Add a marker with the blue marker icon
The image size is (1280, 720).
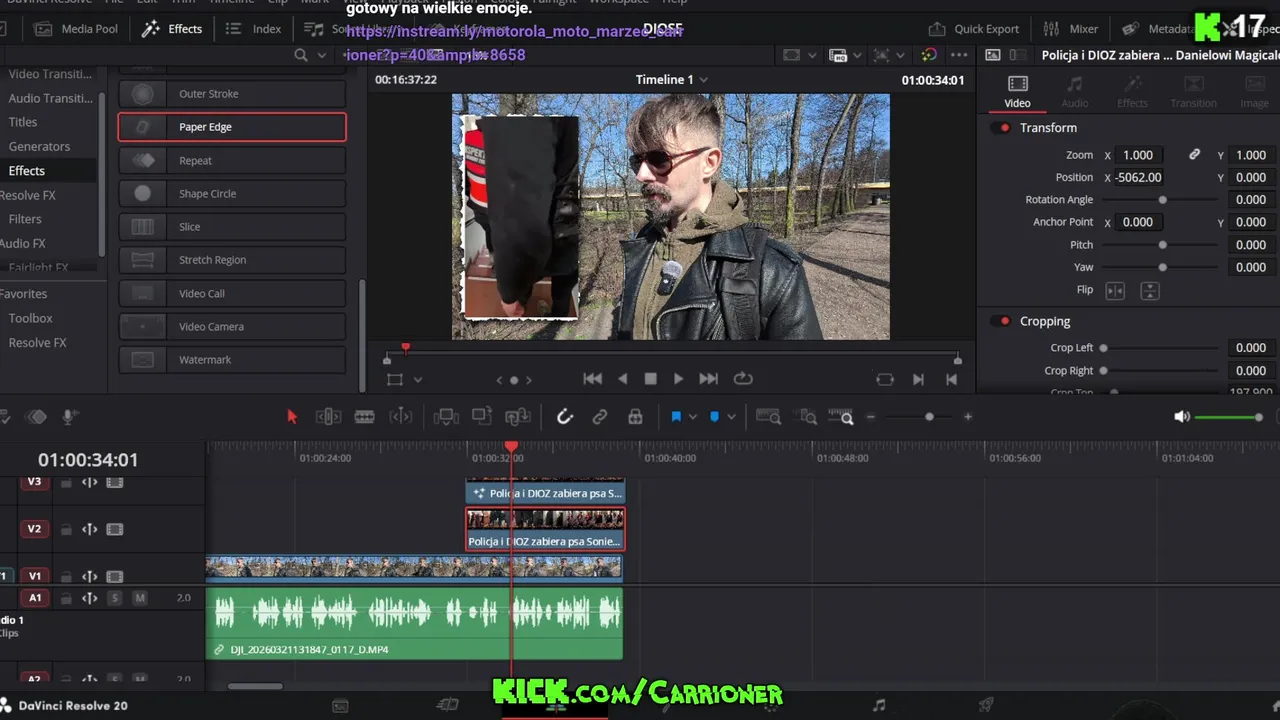(714, 417)
